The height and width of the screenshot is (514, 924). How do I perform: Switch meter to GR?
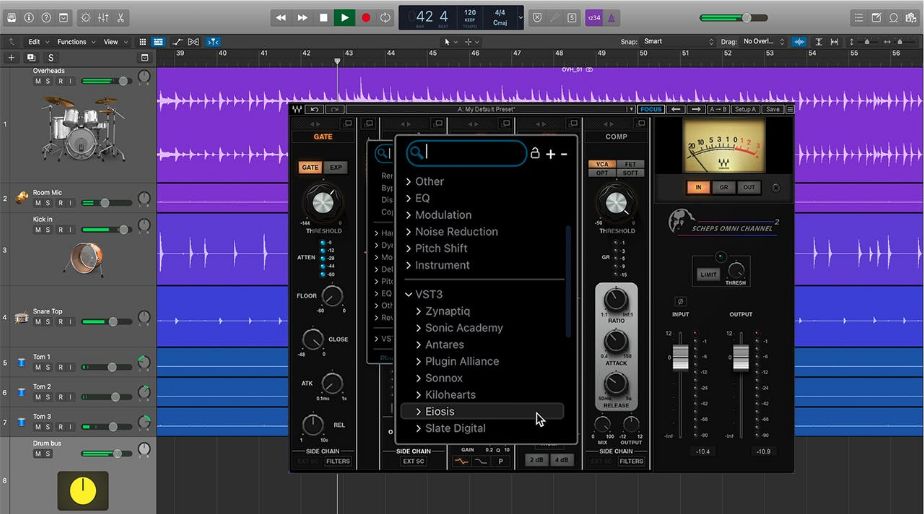point(724,187)
